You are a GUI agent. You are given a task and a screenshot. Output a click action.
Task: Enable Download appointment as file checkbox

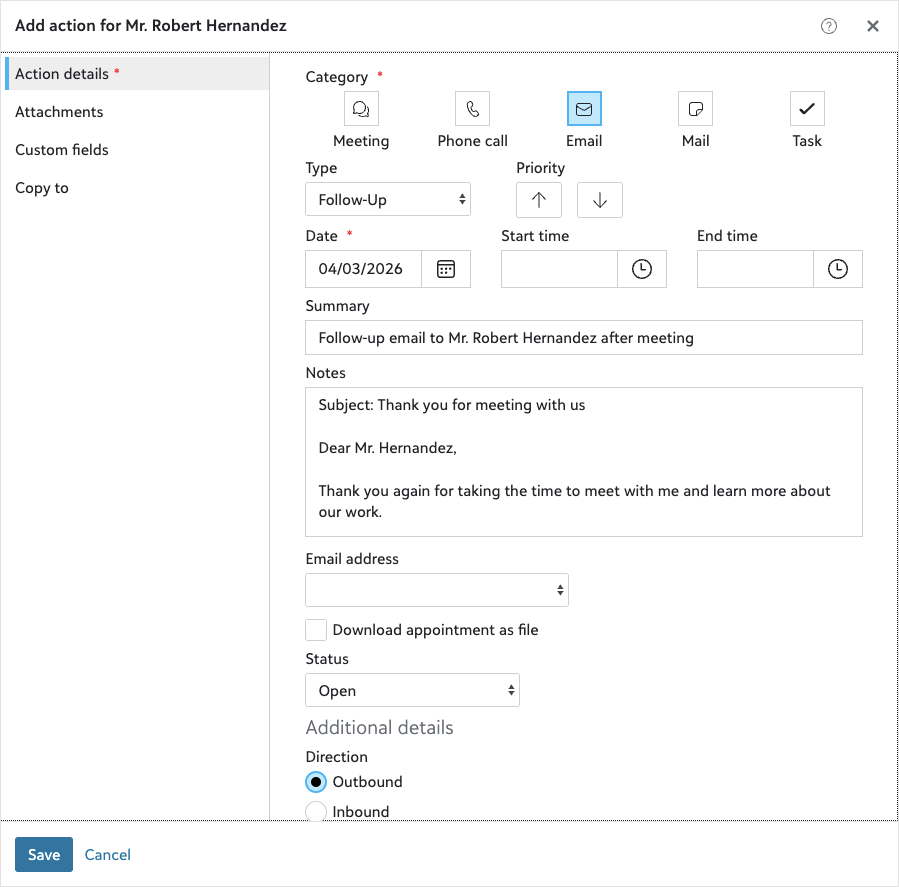[316, 630]
